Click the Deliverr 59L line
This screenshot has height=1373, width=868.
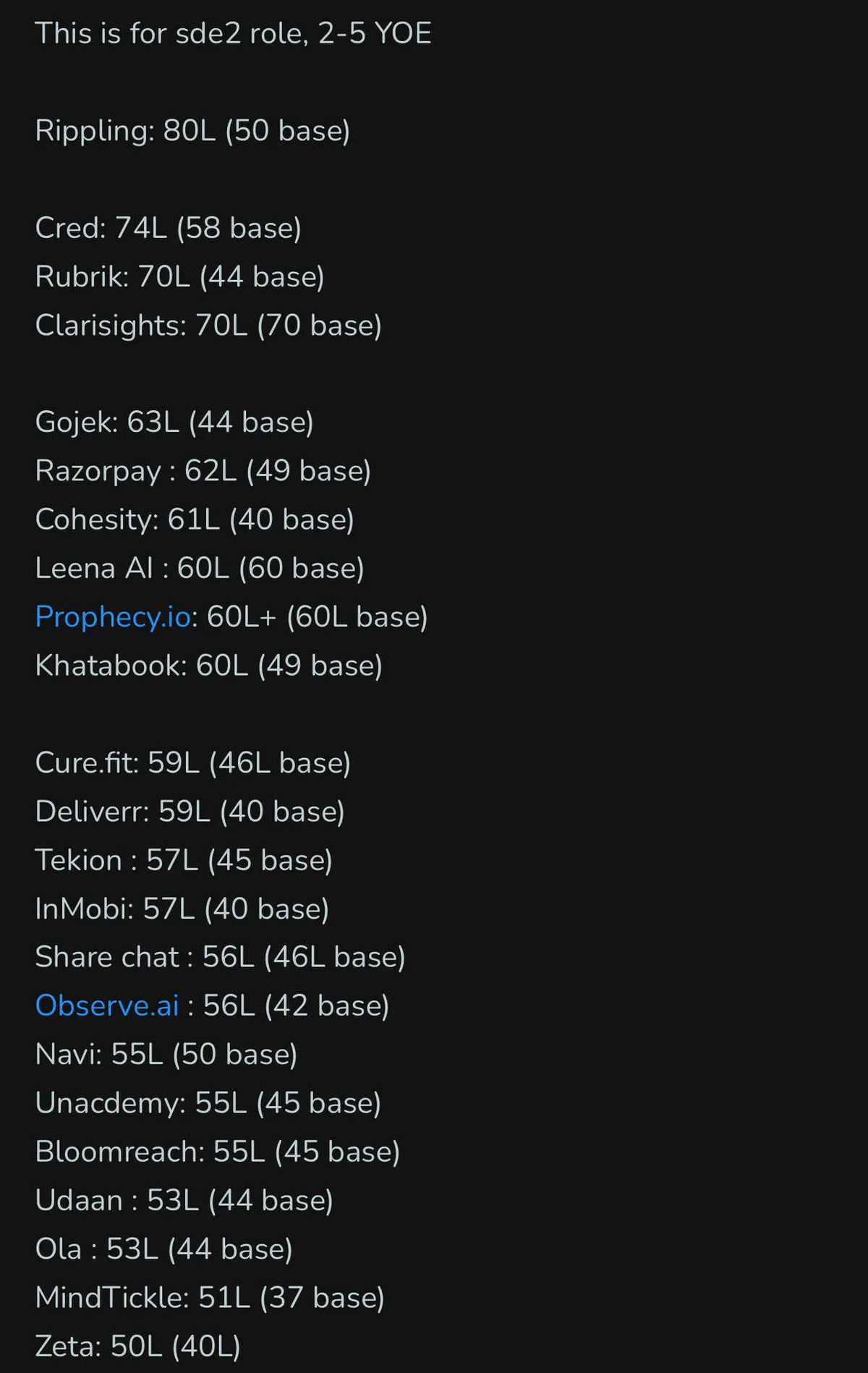[190, 812]
